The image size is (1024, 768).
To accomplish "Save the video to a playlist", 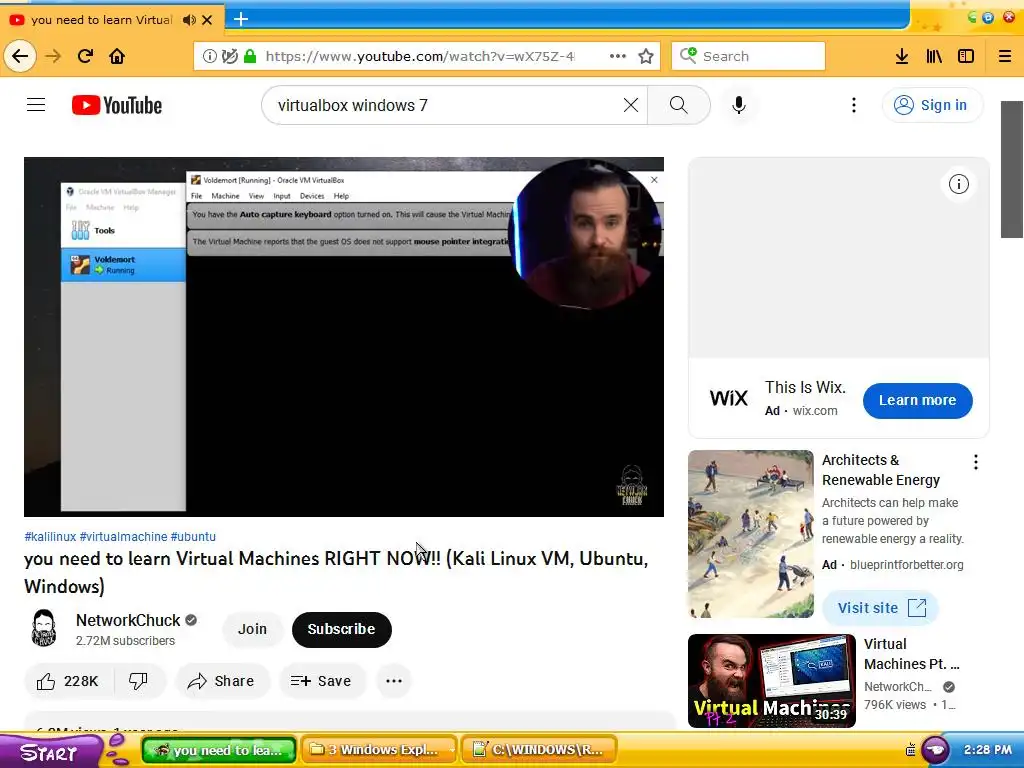I will [x=321, y=681].
